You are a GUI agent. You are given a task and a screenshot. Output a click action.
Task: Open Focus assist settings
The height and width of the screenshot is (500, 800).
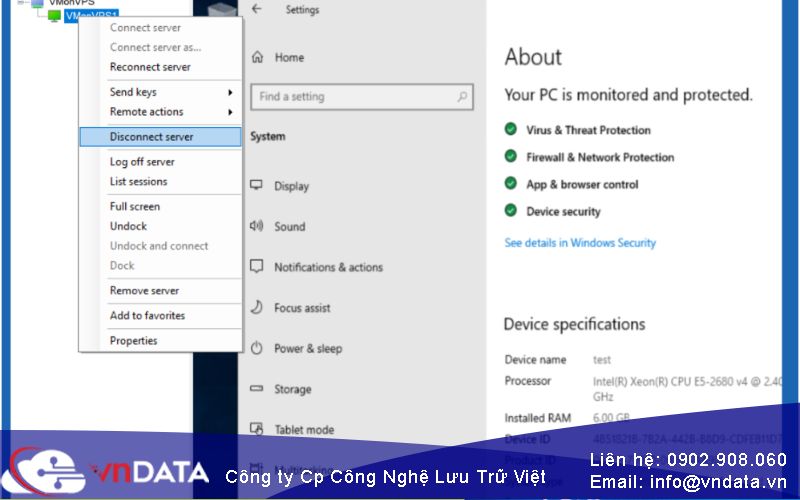tap(302, 308)
